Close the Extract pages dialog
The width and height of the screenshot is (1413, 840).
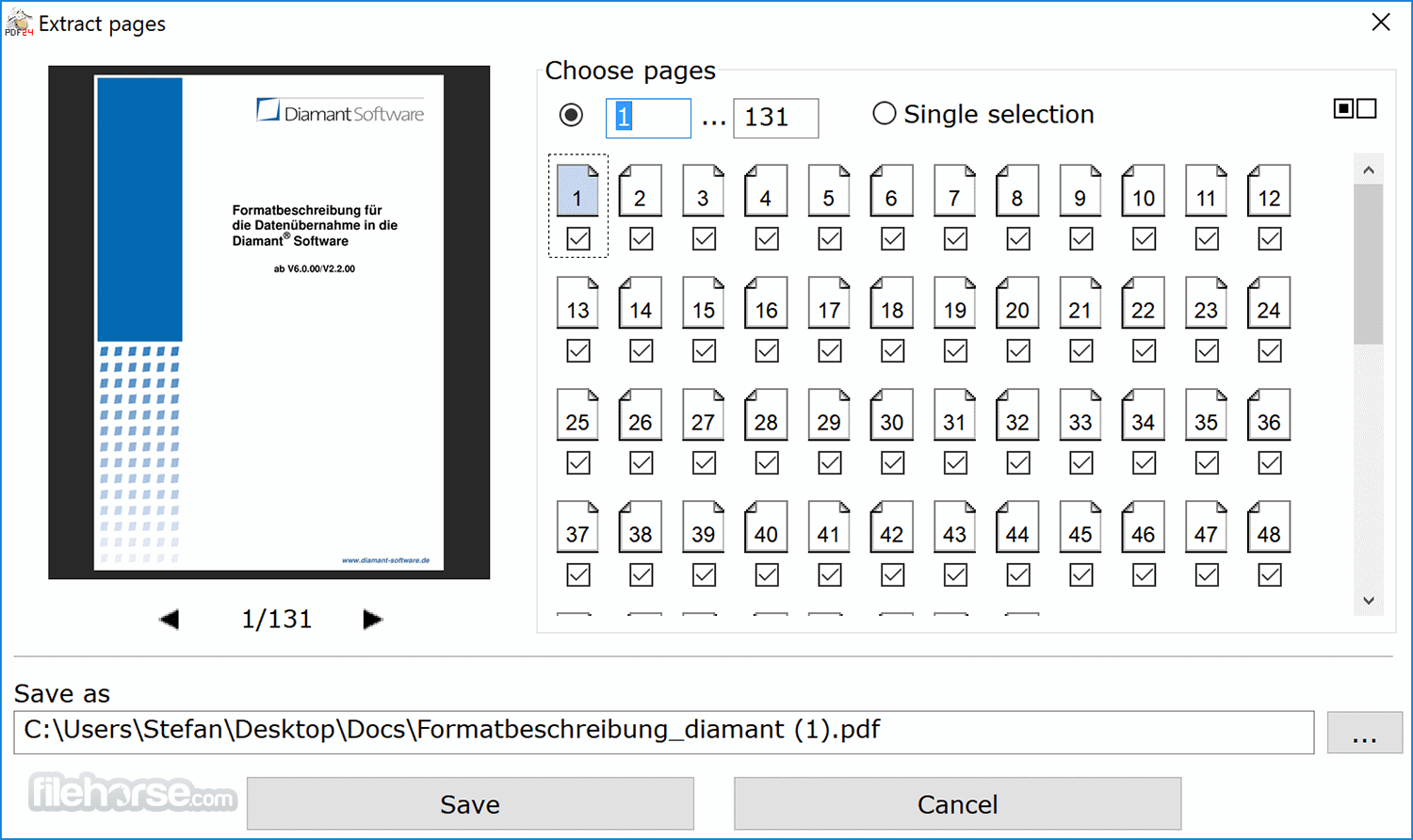point(1381,23)
